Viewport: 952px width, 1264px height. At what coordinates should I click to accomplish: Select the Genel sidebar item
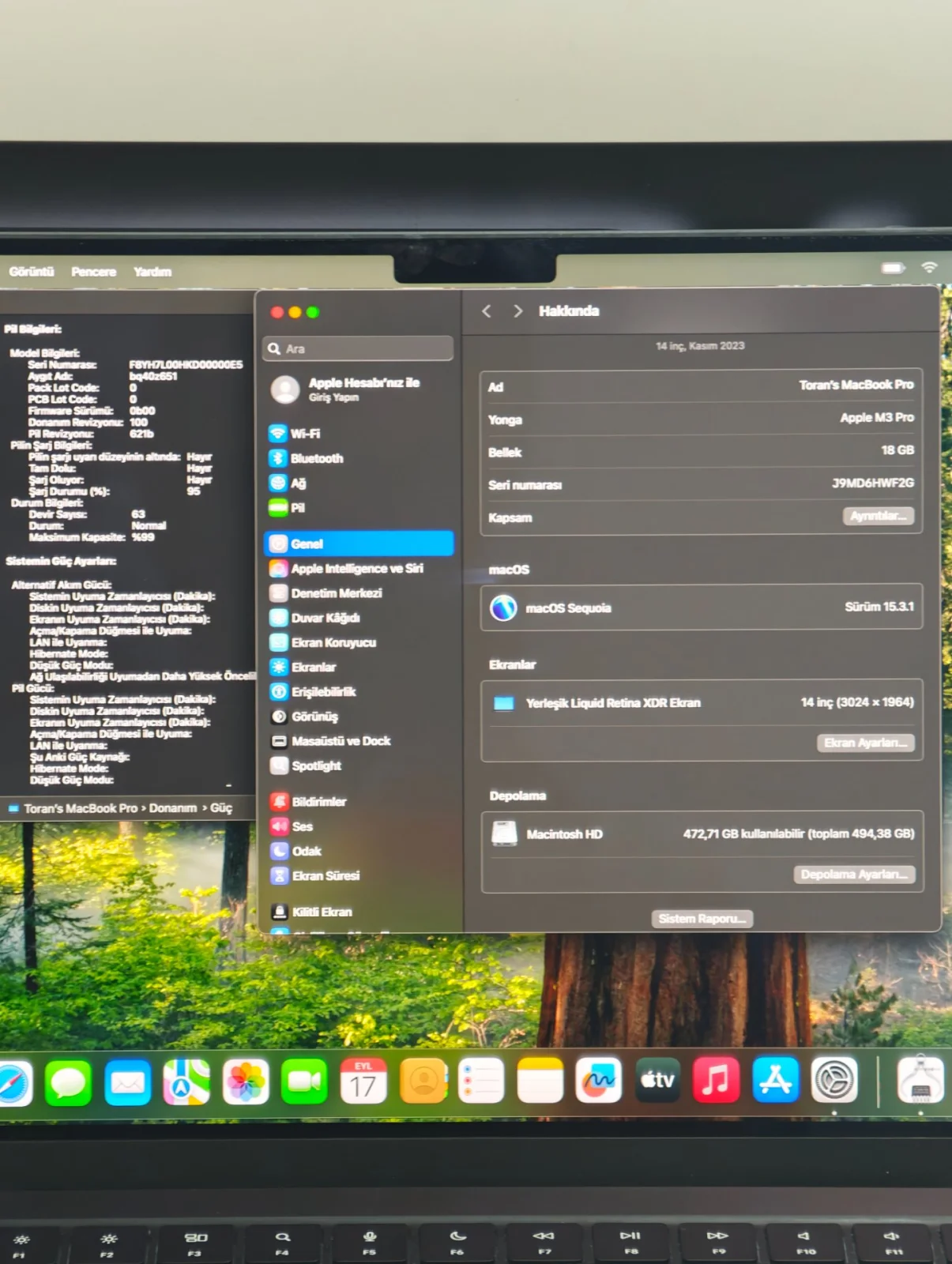point(359,544)
